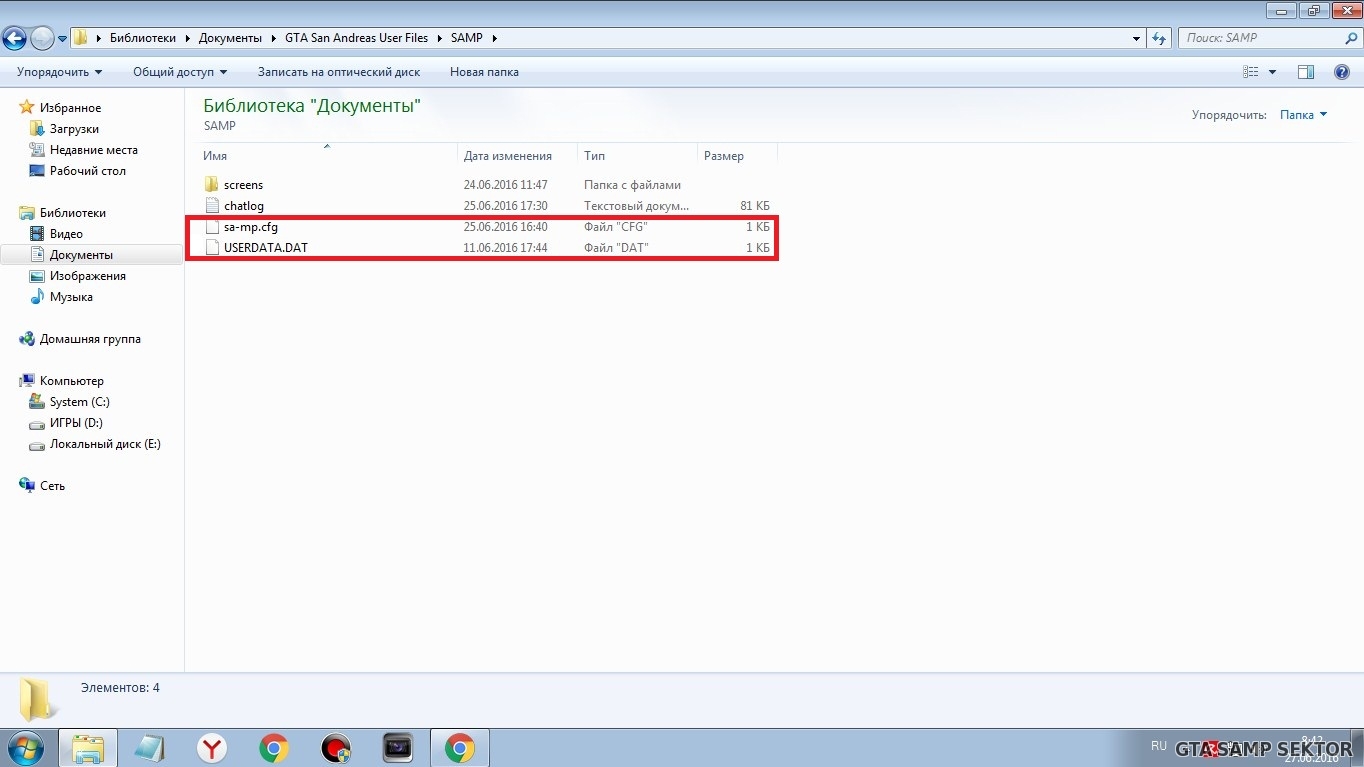
Task: Open help via the question mark icon
Action: tap(1342, 72)
